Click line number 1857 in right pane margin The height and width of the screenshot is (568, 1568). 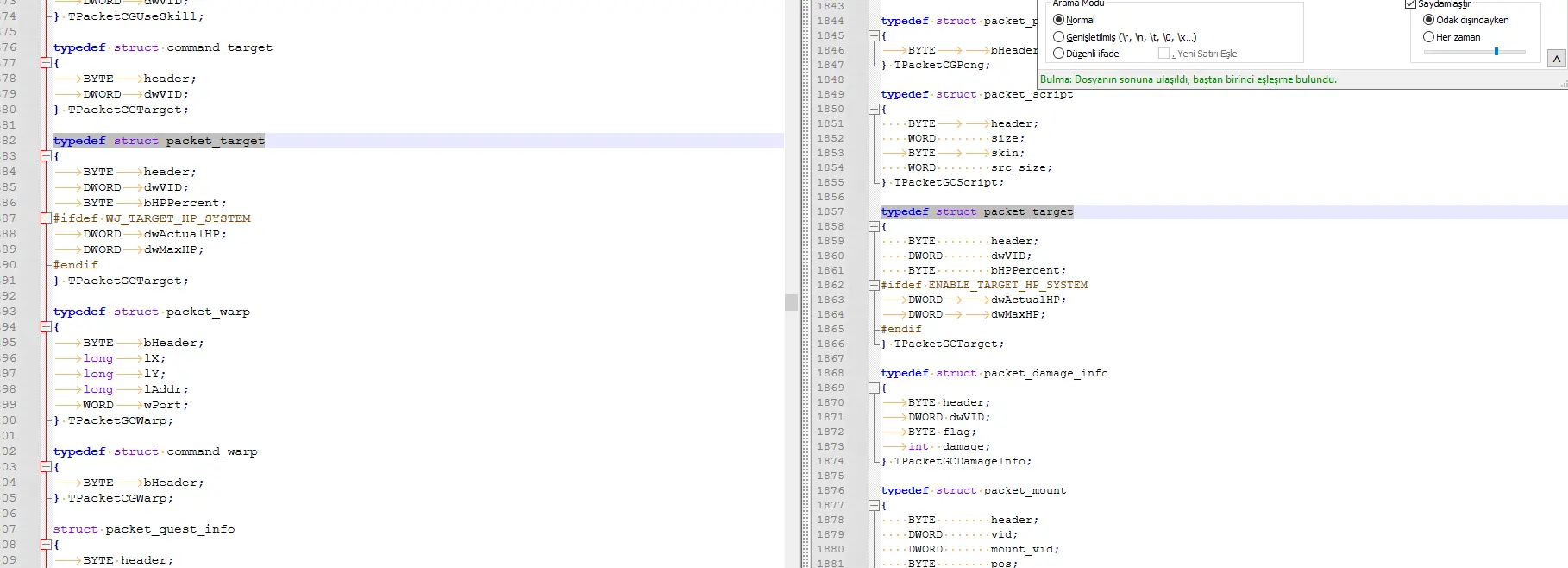click(x=831, y=211)
